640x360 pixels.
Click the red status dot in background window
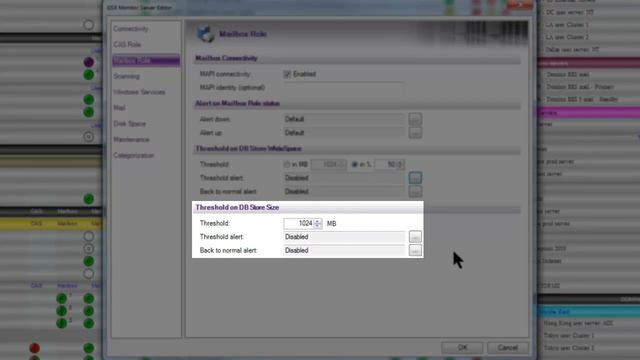tap(34, 348)
